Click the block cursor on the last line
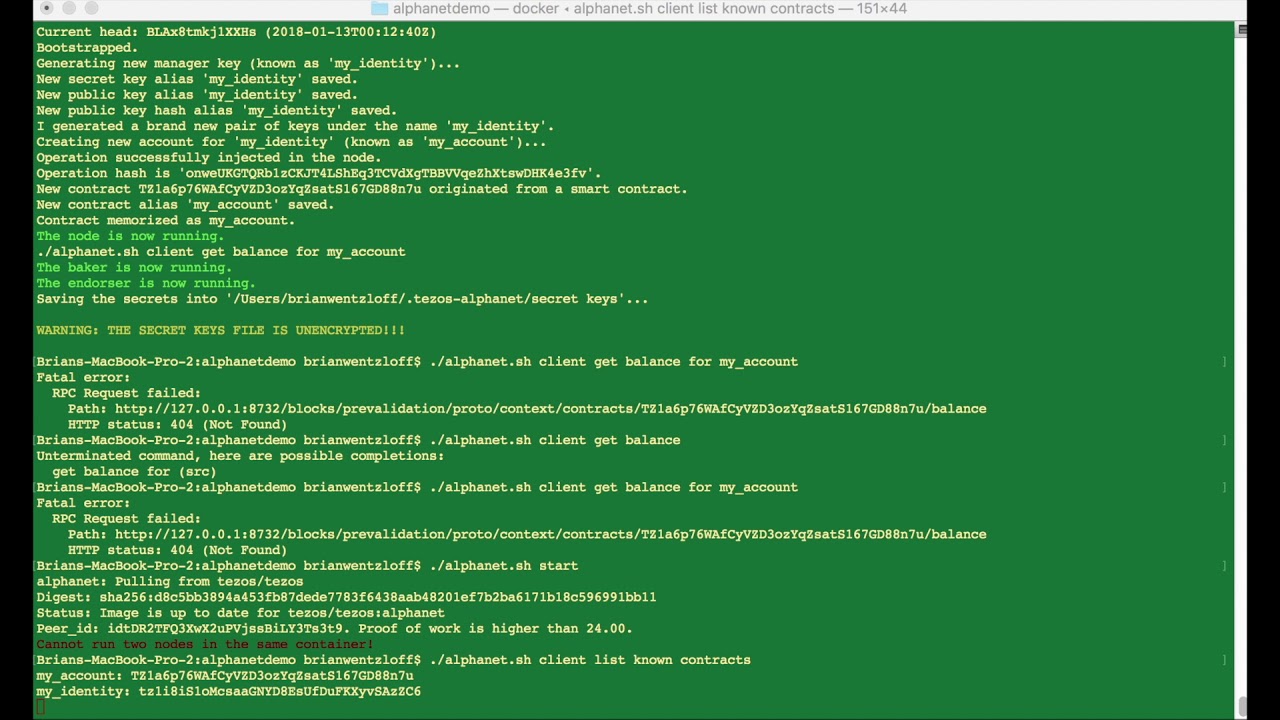The width and height of the screenshot is (1280, 720). 41,707
